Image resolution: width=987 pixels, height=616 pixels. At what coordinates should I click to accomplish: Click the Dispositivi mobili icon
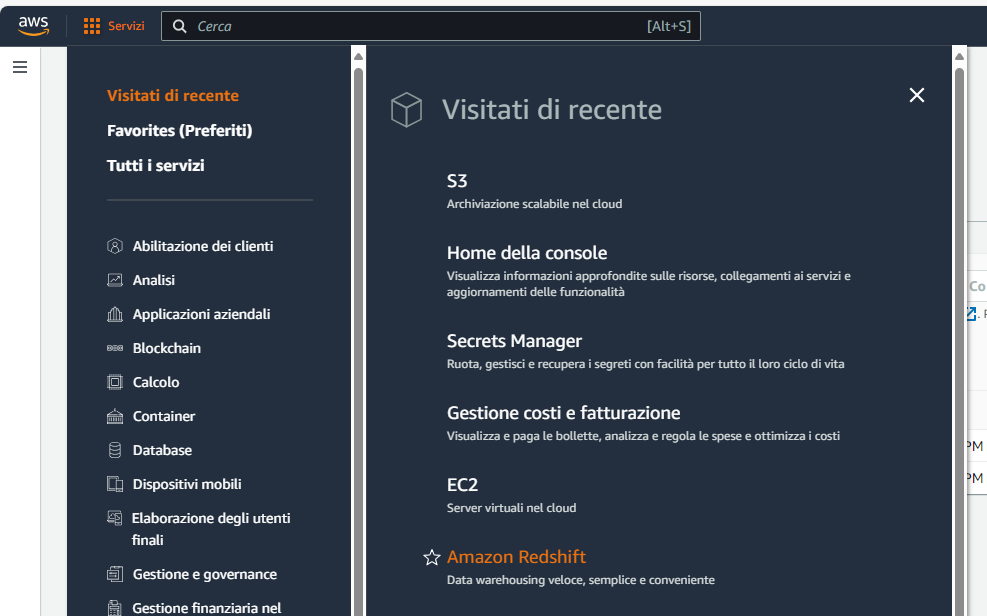pyautogui.click(x=115, y=484)
